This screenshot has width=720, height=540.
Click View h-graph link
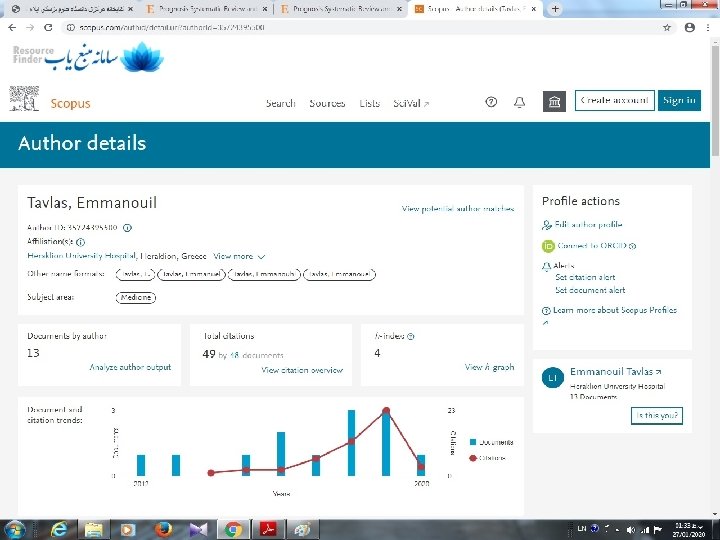489,367
